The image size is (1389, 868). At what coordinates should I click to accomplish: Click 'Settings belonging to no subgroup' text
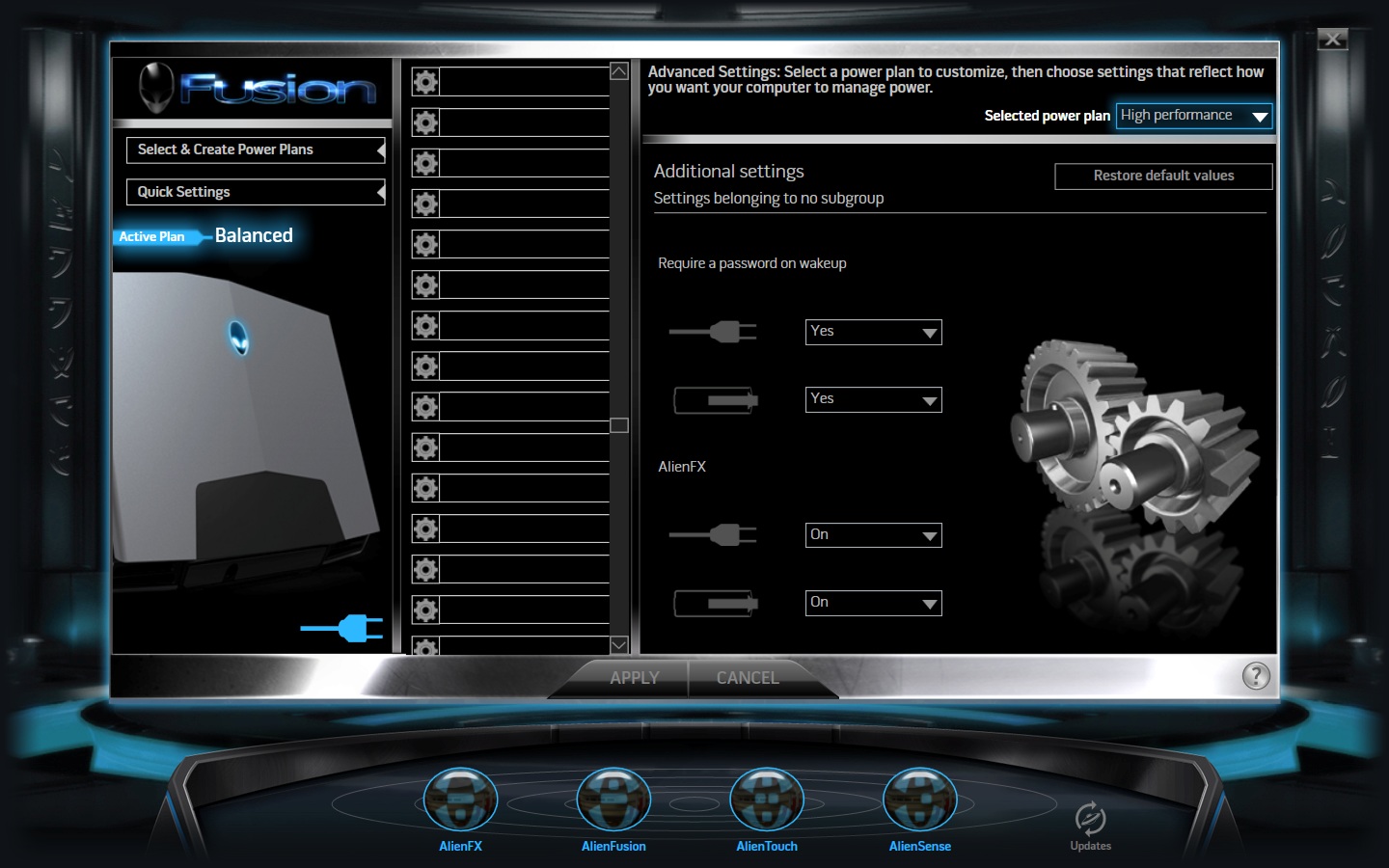769,199
